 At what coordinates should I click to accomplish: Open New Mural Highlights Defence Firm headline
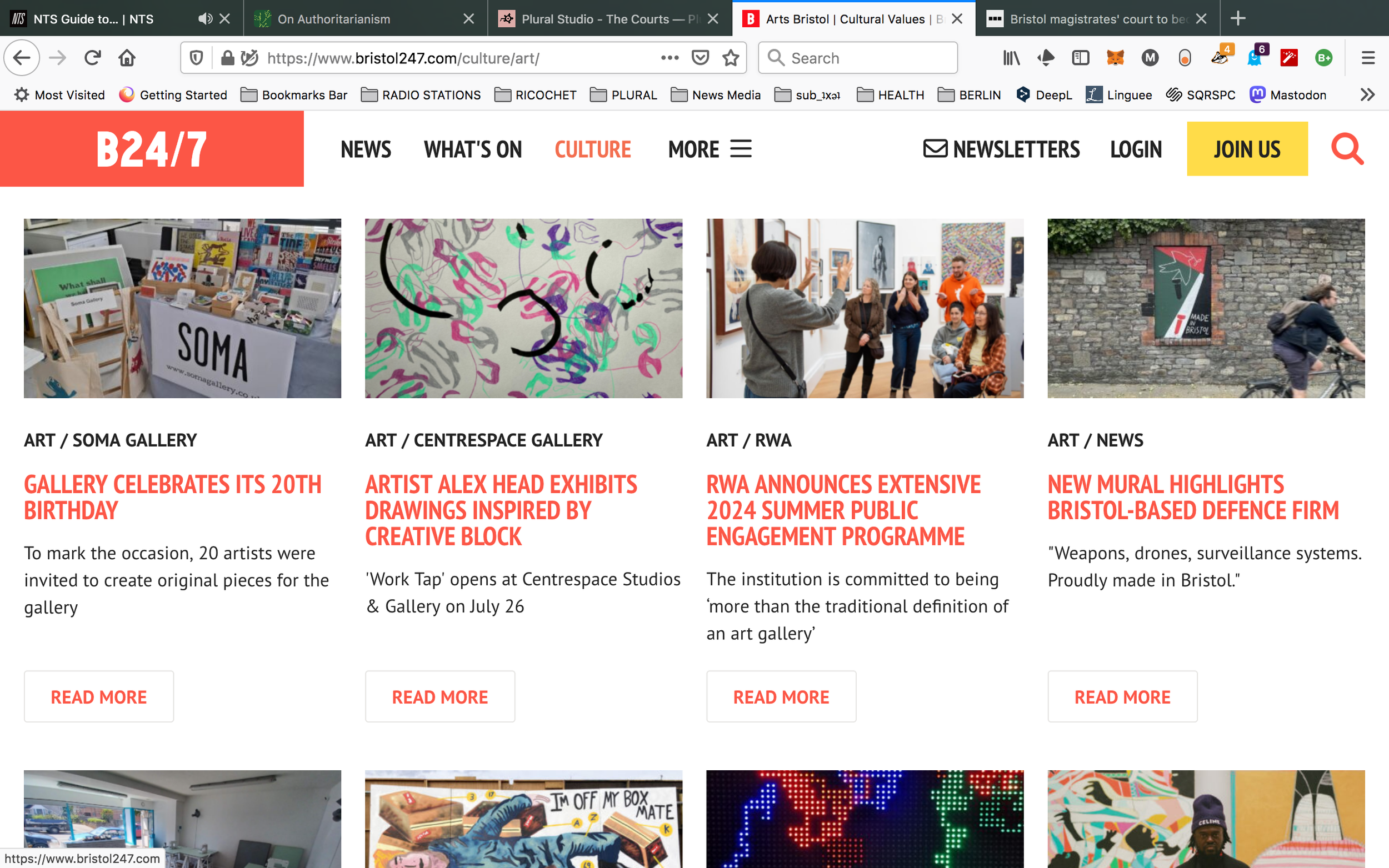pos(1193,497)
